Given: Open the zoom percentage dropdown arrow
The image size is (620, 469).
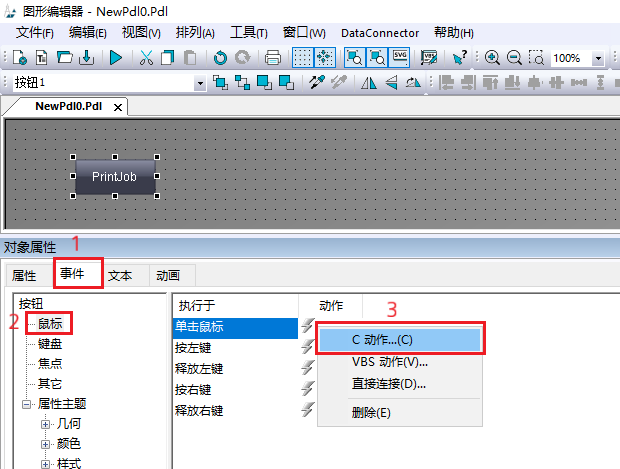Looking at the screenshot, I should click(598, 59).
